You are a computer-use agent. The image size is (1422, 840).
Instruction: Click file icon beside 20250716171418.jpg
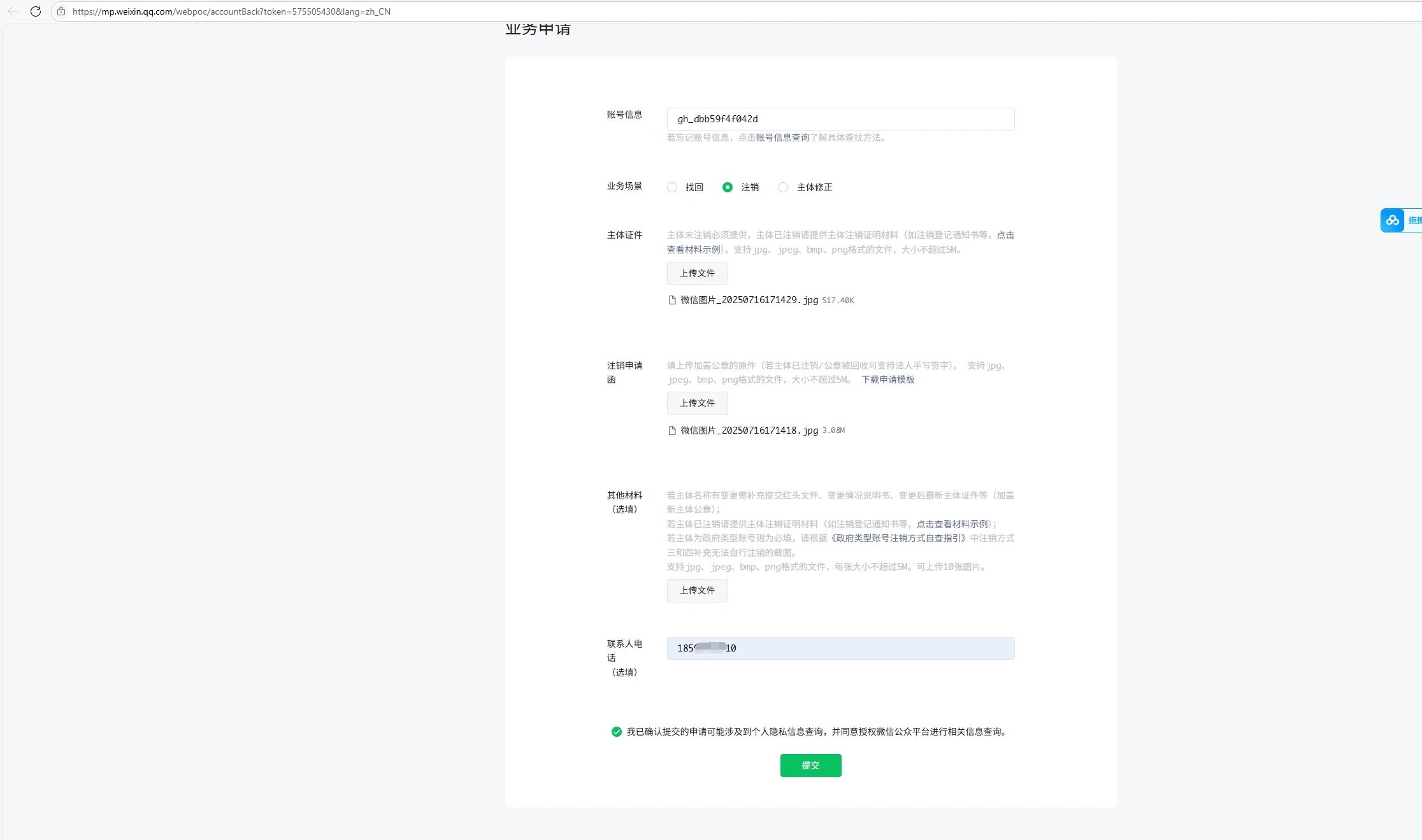coord(671,431)
